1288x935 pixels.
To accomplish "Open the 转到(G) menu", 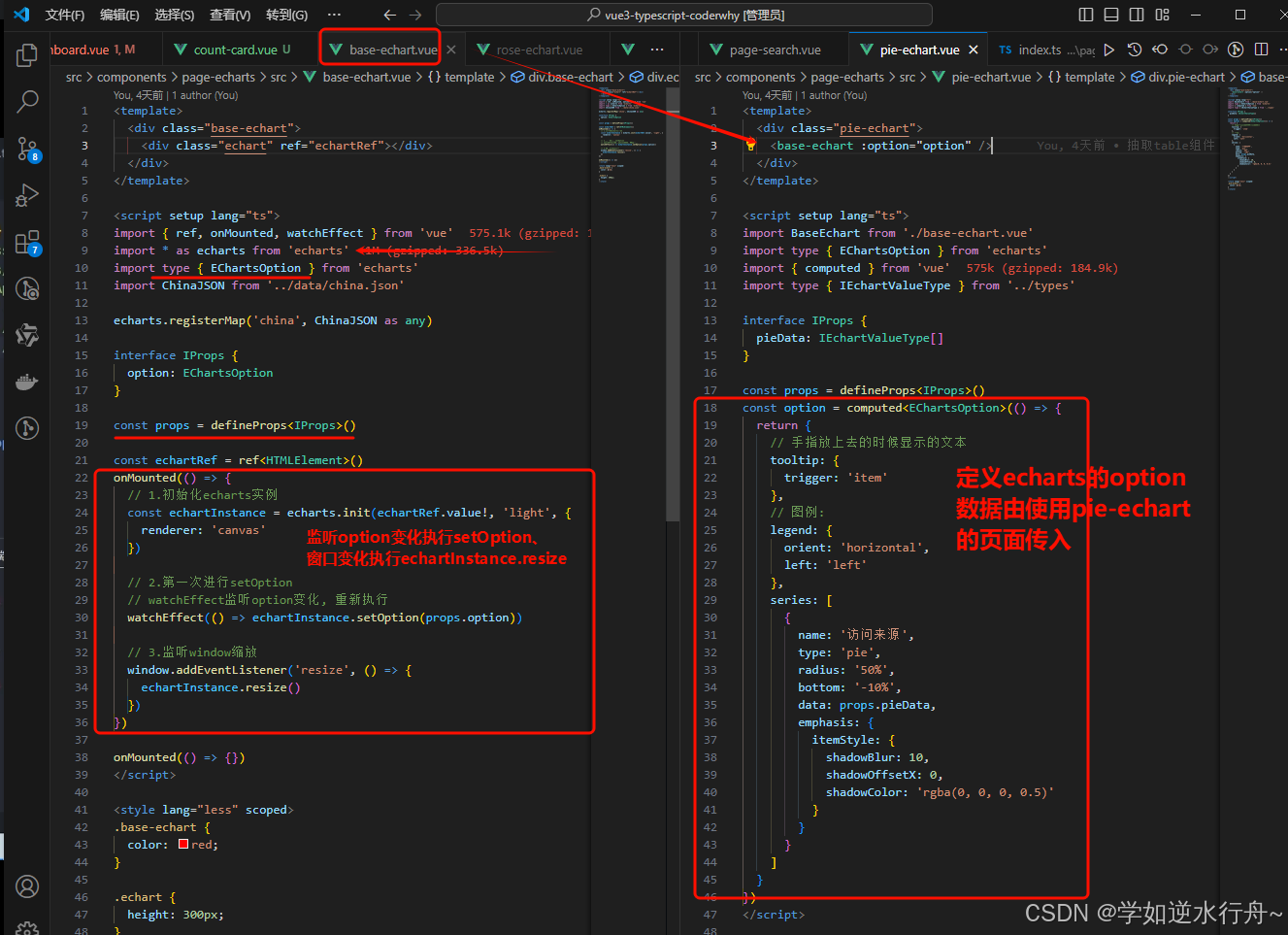I will coord(286,15).
